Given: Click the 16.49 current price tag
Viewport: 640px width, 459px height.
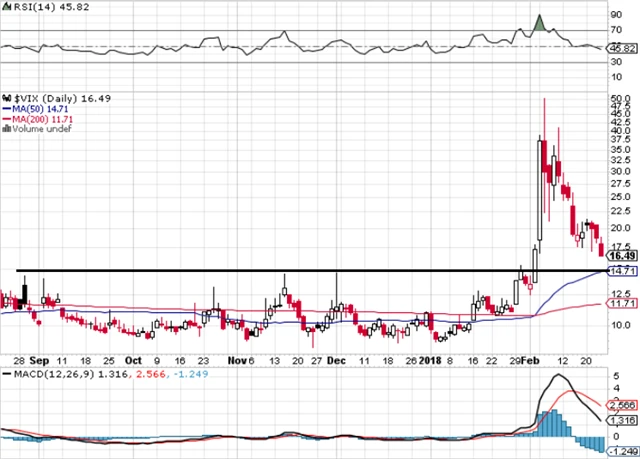Looking at the screenshot, I should coord(623,257).
